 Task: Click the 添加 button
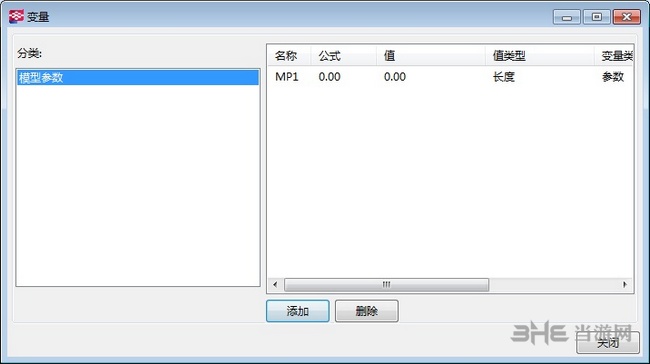point(298,311)
